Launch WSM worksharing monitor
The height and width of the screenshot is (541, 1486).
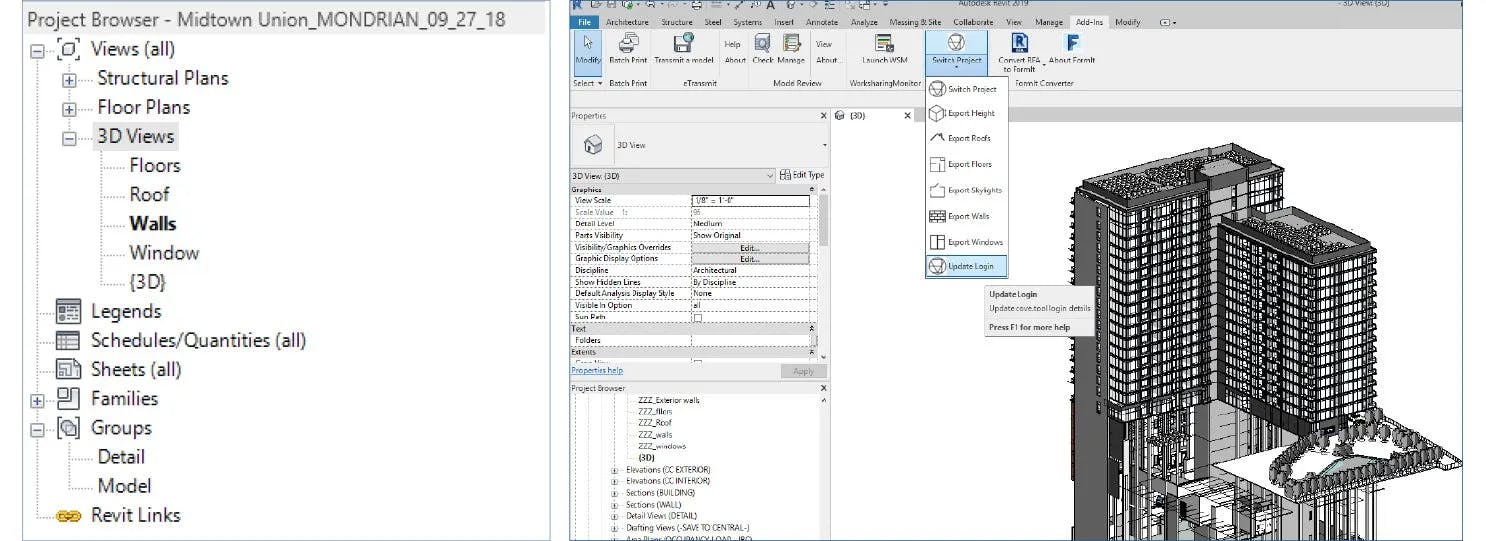coord(884,50)
